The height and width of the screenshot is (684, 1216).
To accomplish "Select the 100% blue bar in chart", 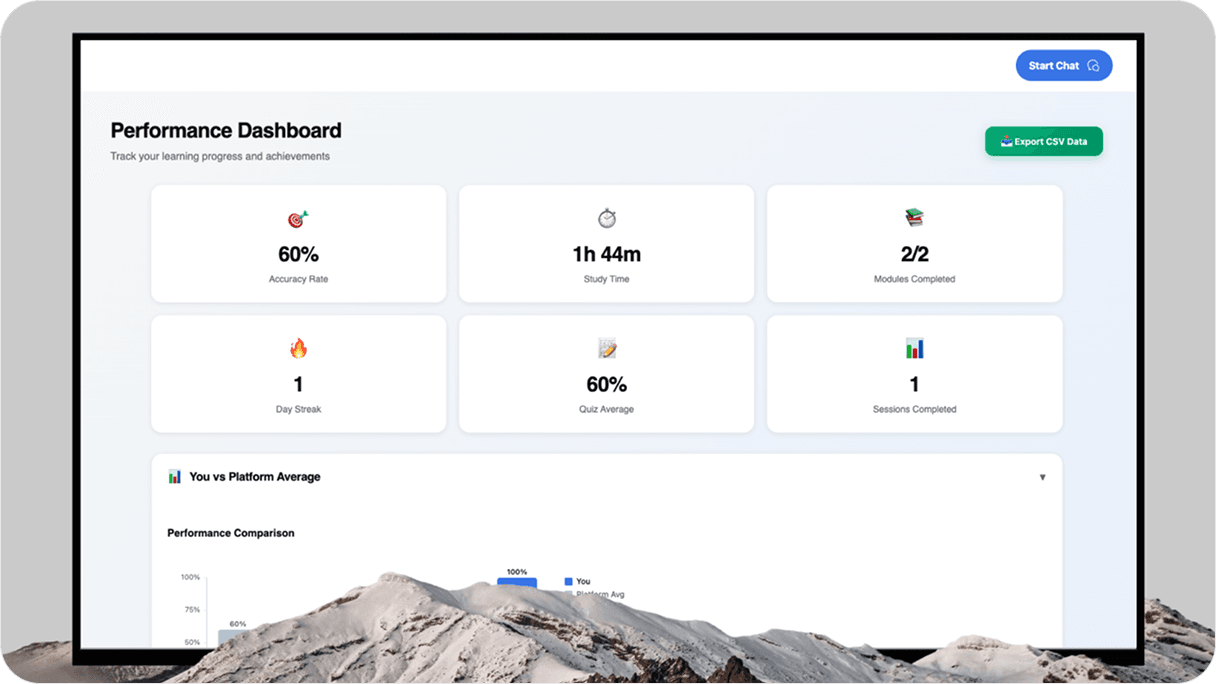I will click(517, 582).
